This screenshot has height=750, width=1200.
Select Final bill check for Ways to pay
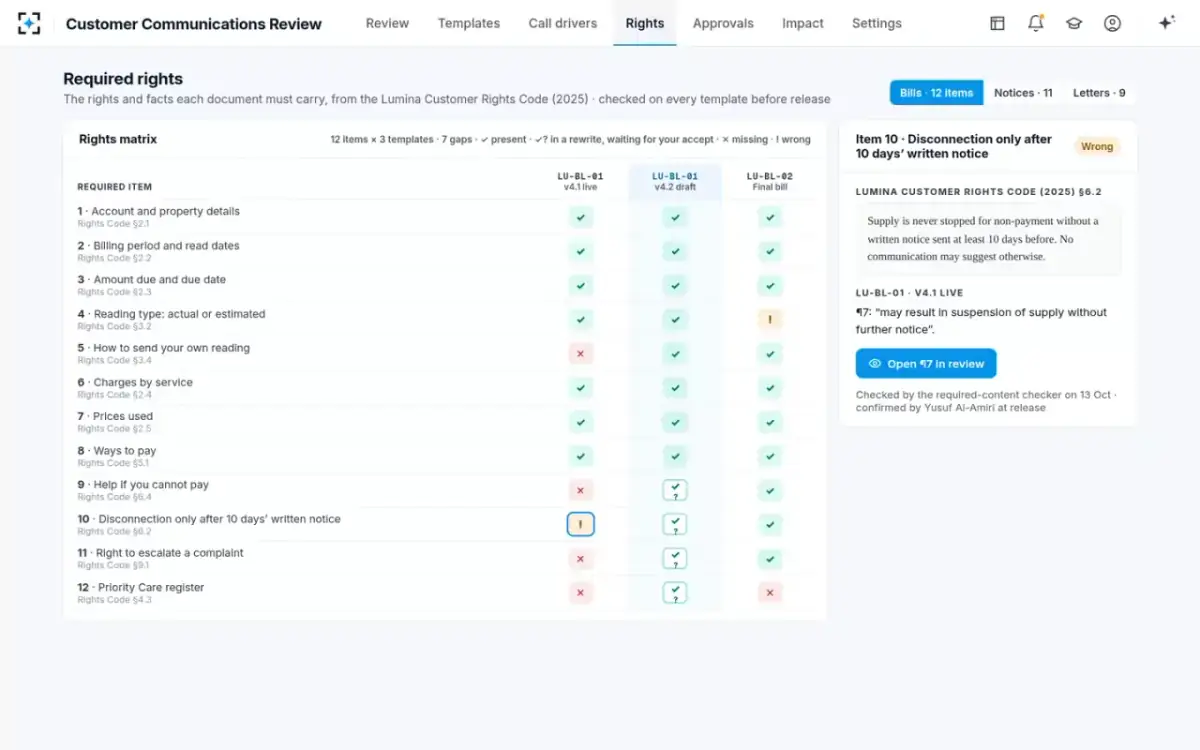[x=769, y=456]
